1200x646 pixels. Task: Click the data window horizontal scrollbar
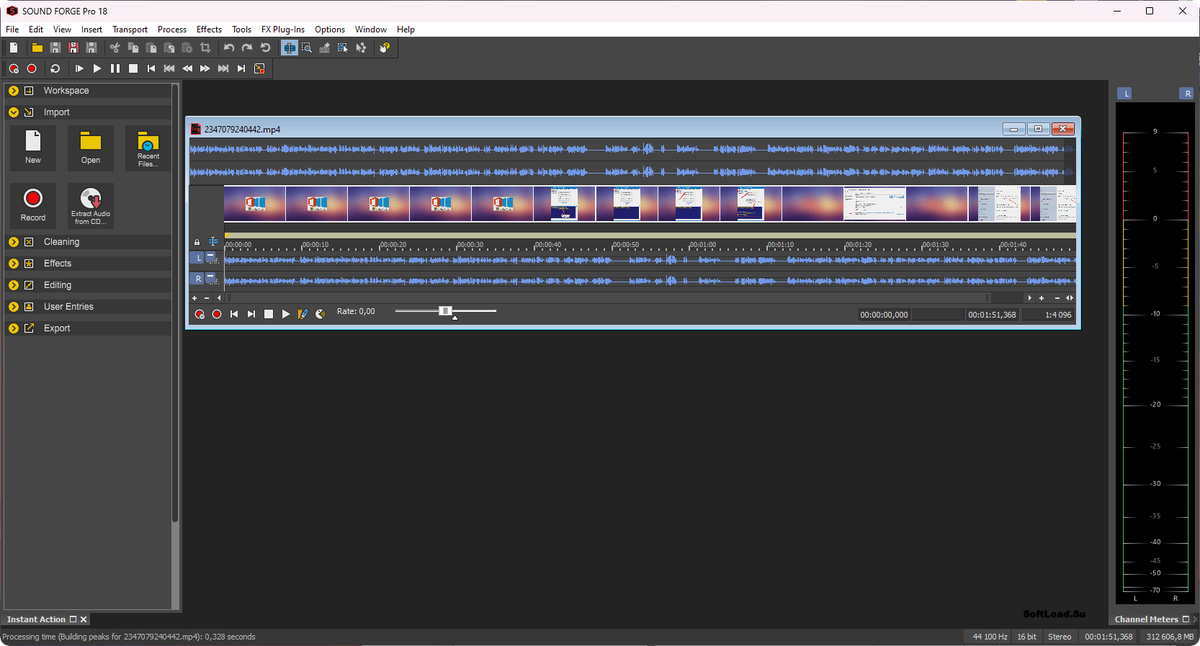pyautogui.click(x=610, y=298)
